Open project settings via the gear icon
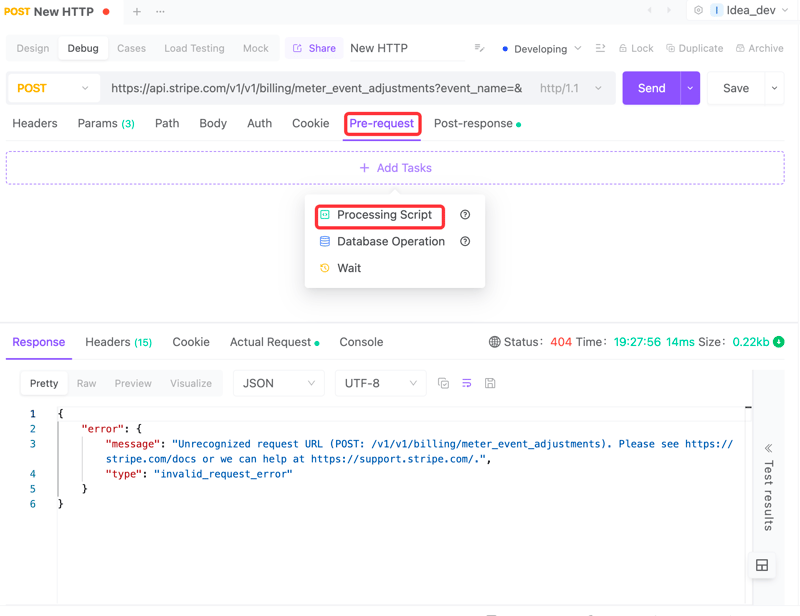 698,11
